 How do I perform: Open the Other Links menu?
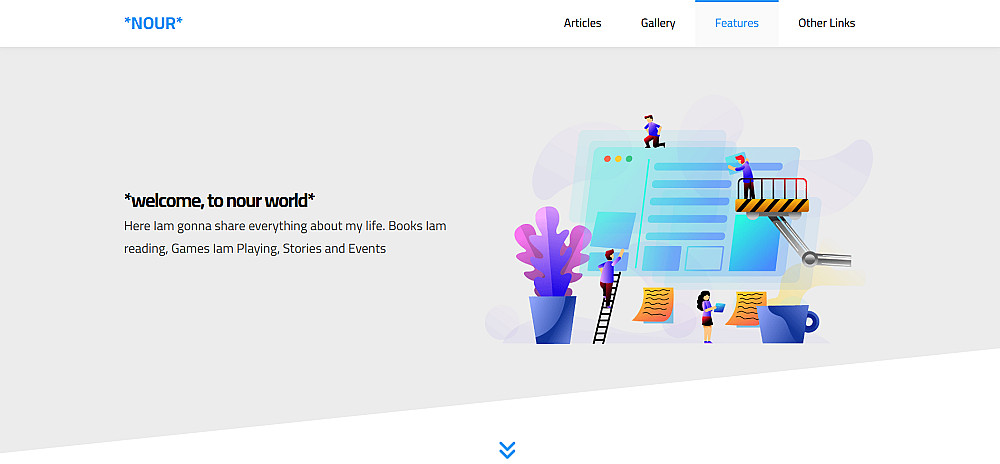click(x=827, y=24)
